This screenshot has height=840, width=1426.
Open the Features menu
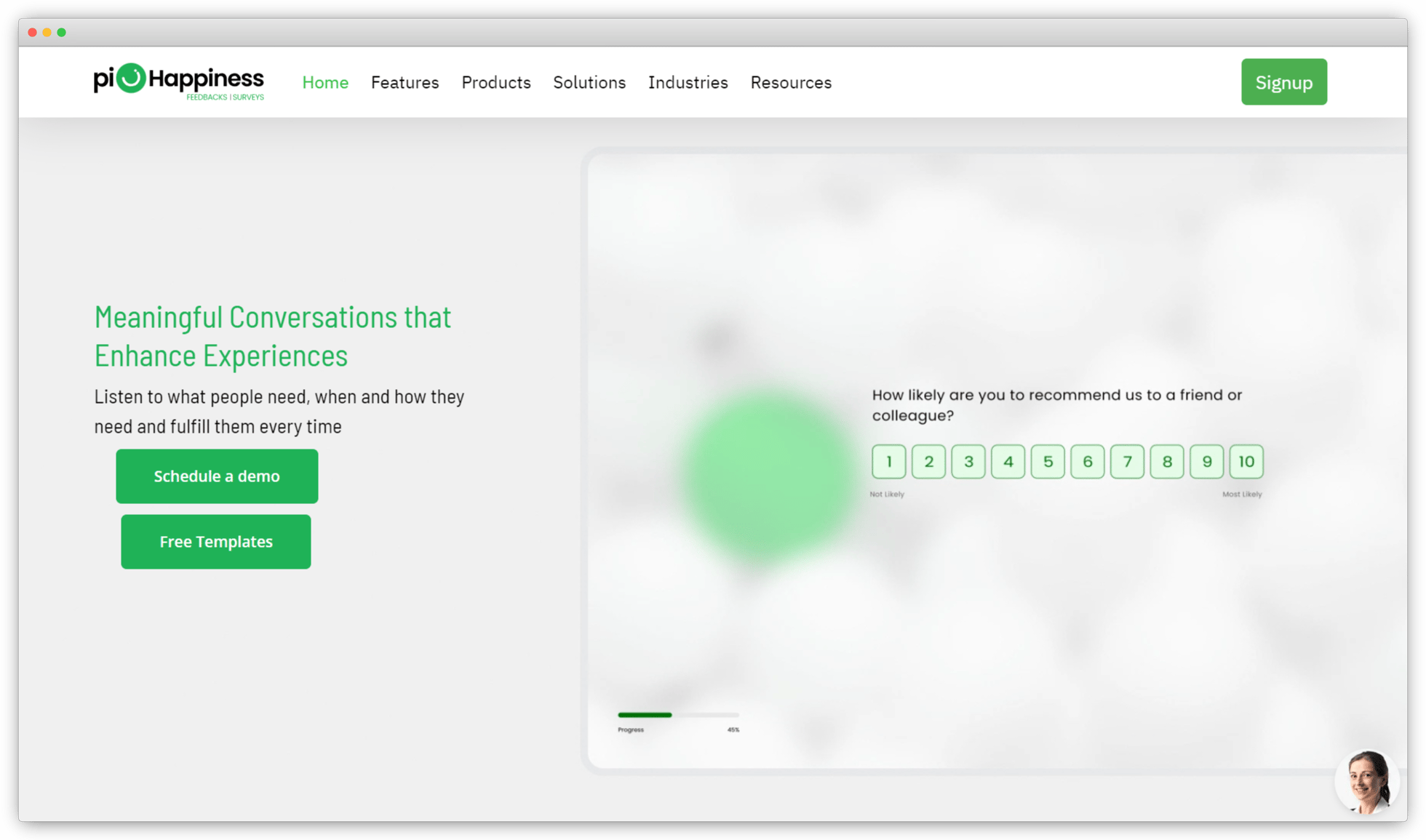(405, 82)
